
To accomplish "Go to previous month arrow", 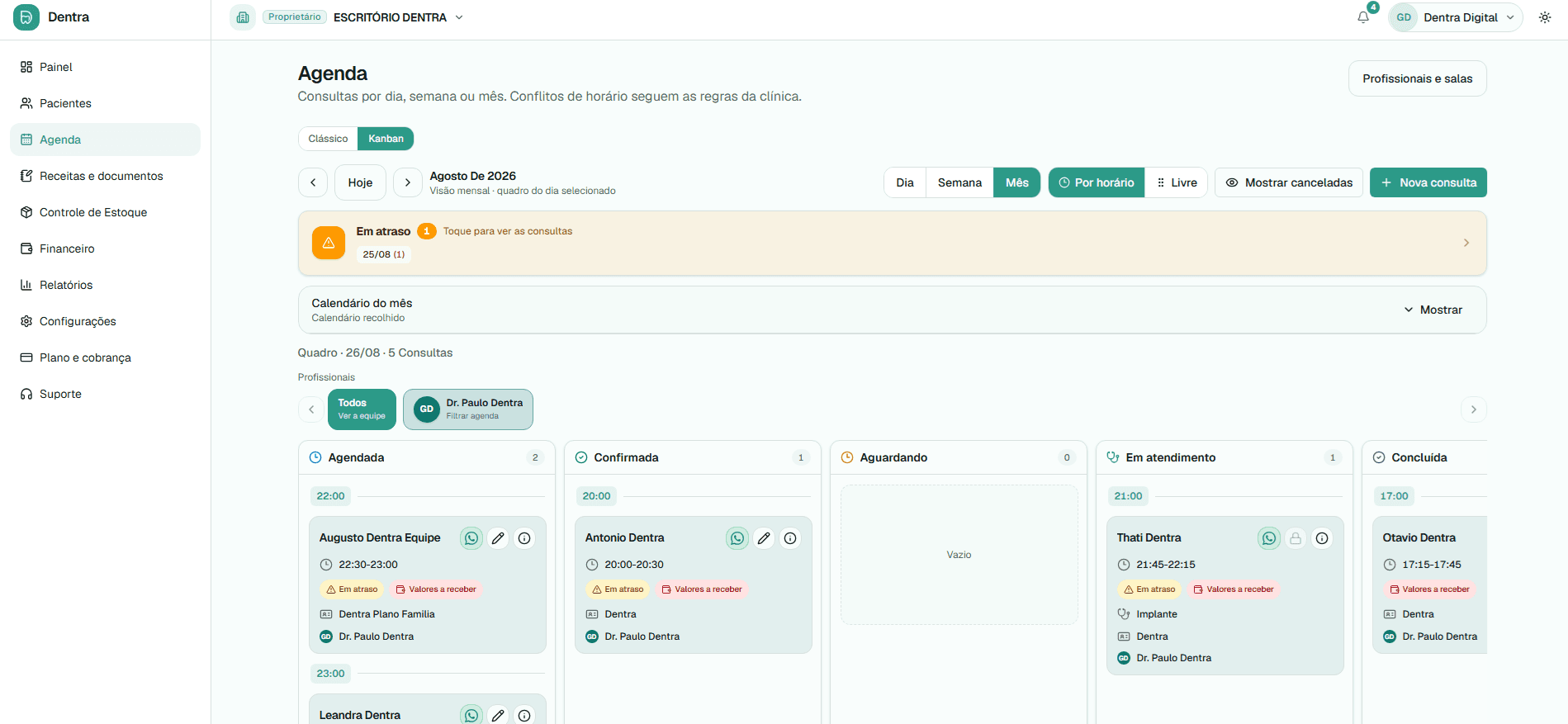I will click(313, 182).
